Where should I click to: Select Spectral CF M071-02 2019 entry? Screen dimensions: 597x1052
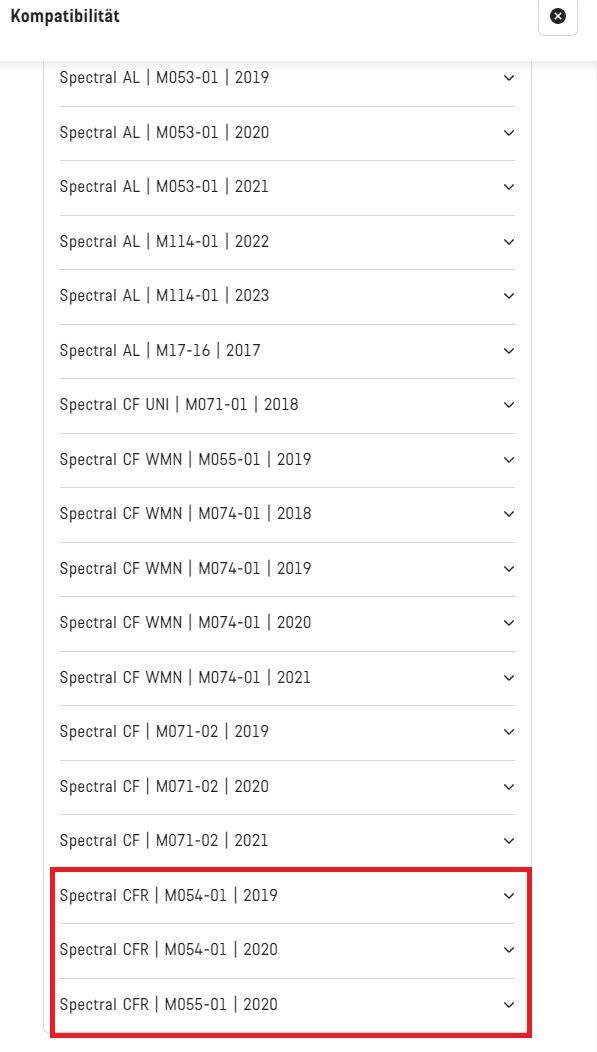(x=288, y=732)
